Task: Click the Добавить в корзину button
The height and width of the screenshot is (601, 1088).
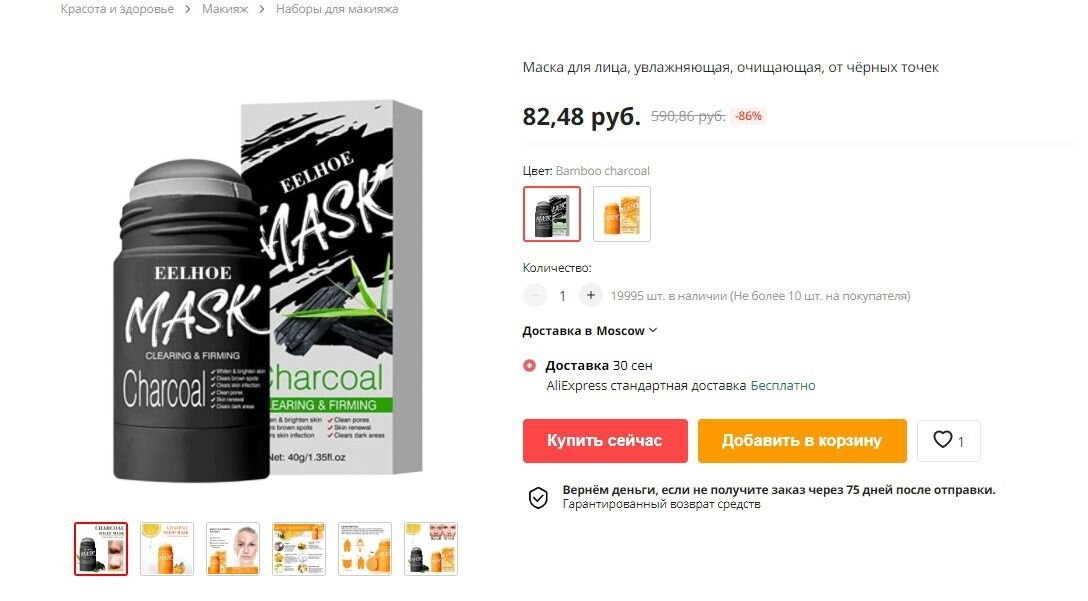Action: [802, 441]
